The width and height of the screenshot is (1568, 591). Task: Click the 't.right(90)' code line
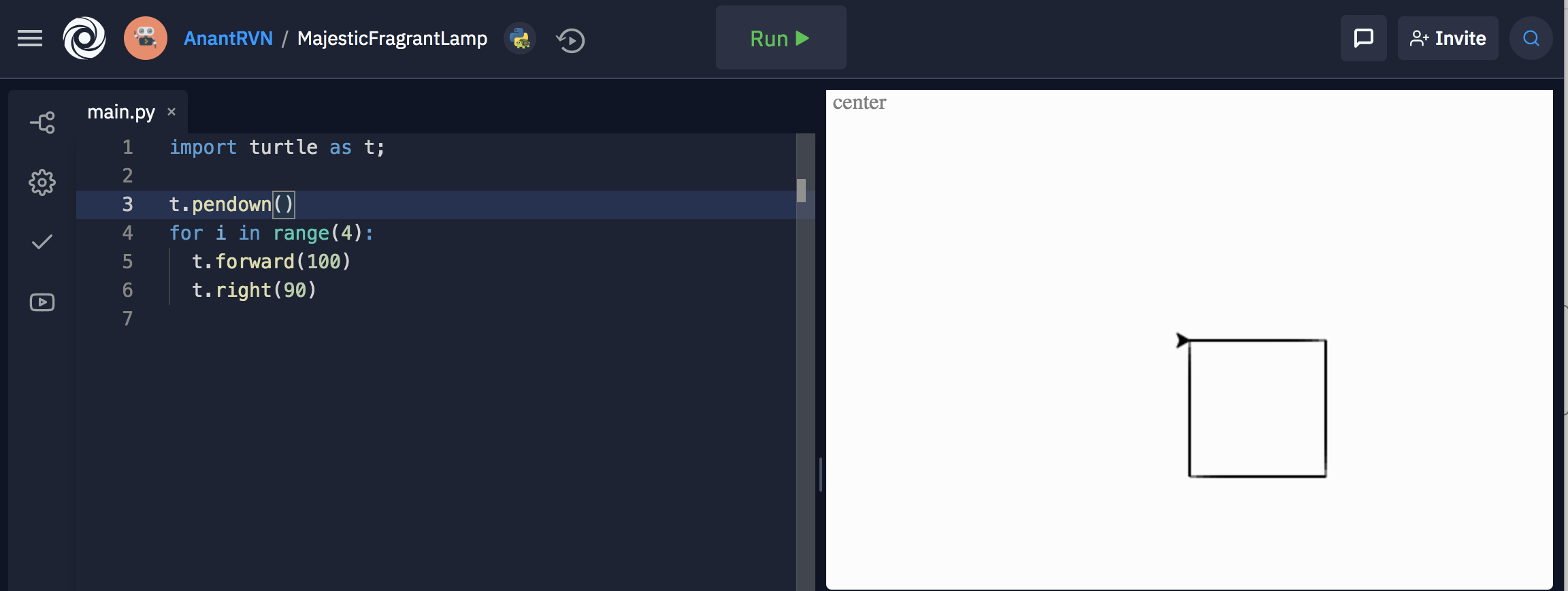tap(255, 290)
